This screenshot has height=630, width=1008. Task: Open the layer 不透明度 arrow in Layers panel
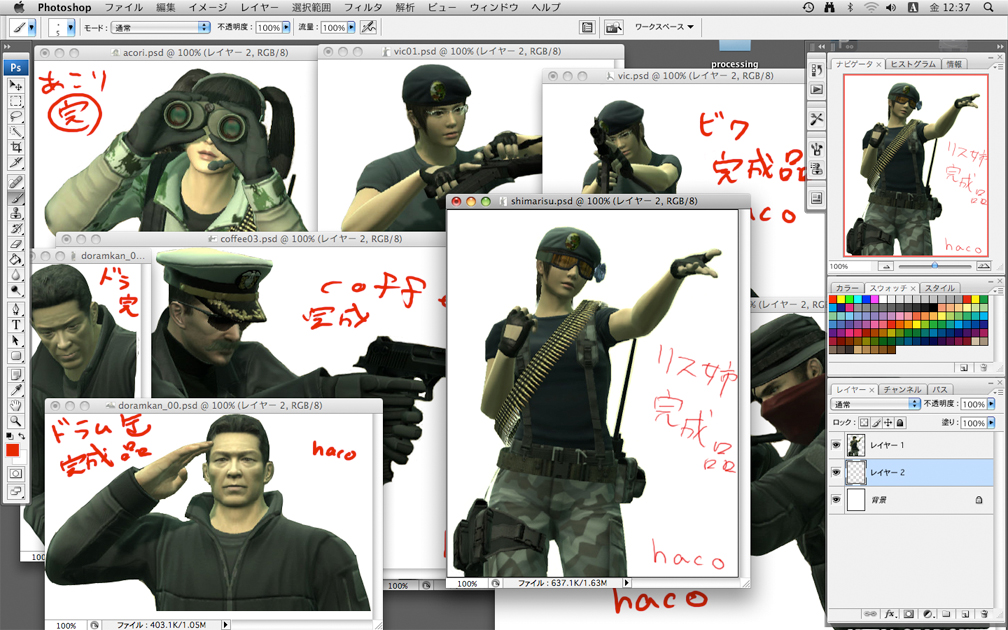click(x=991, y=404)
